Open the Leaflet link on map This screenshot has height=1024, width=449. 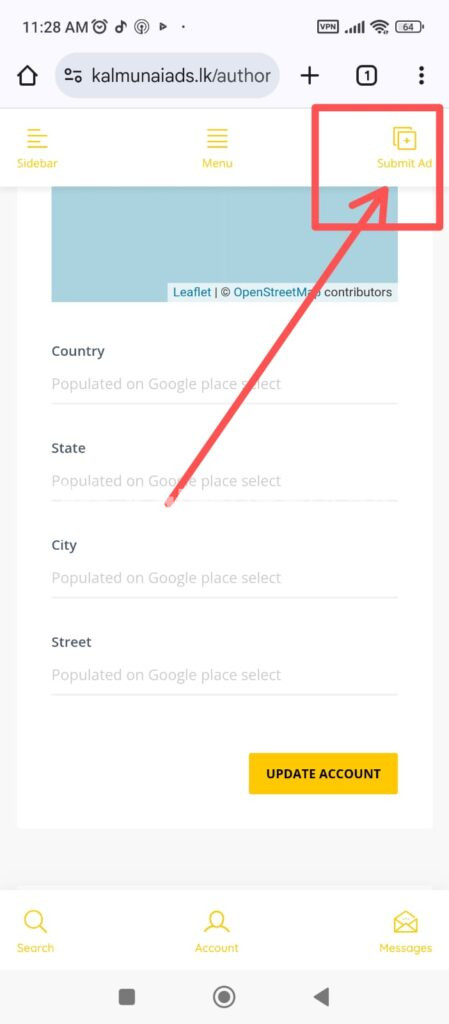pyautogui.click(x=192, y=292)
